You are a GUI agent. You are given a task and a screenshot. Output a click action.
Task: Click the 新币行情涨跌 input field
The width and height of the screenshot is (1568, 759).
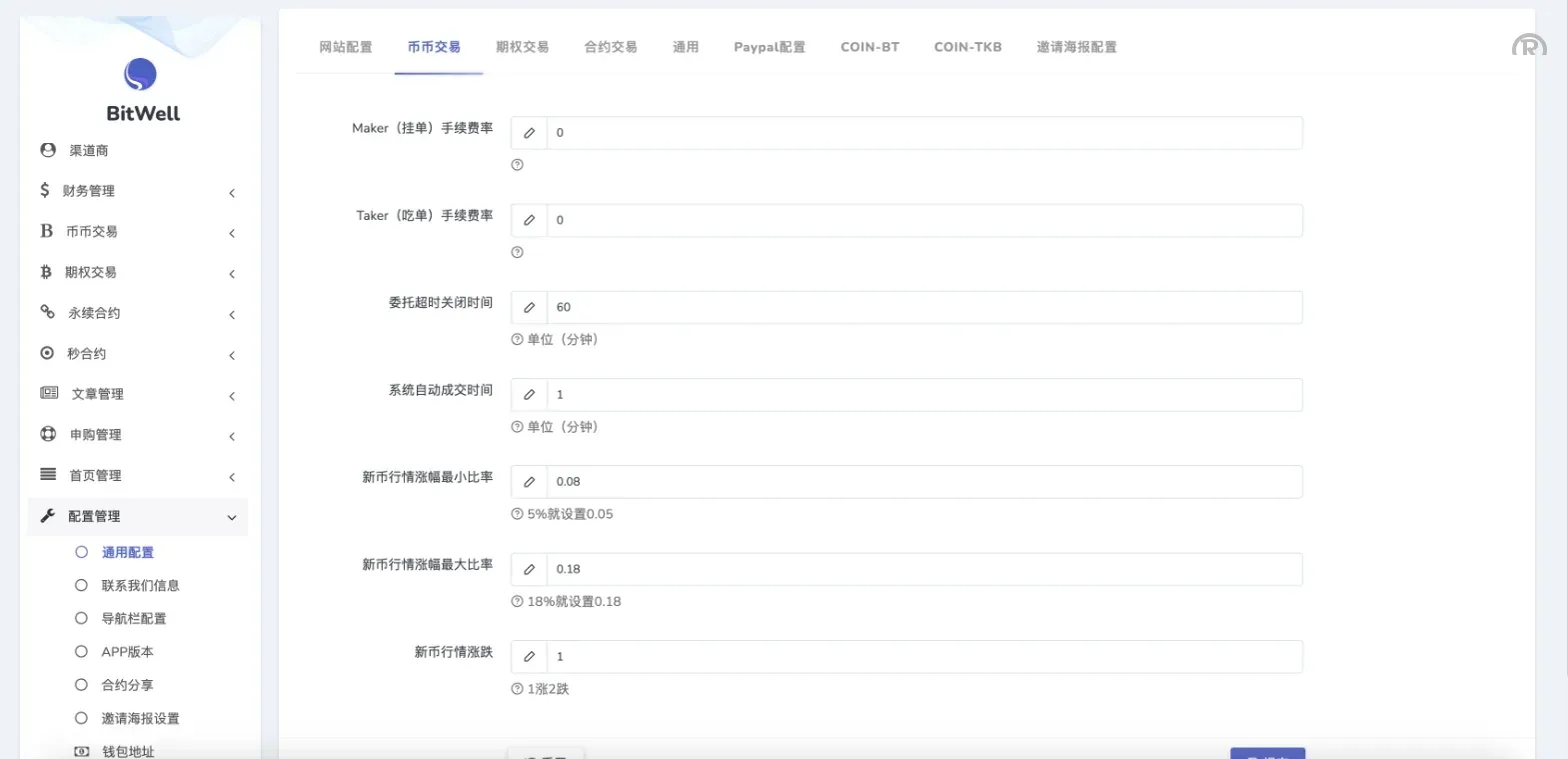click(924, 657)
